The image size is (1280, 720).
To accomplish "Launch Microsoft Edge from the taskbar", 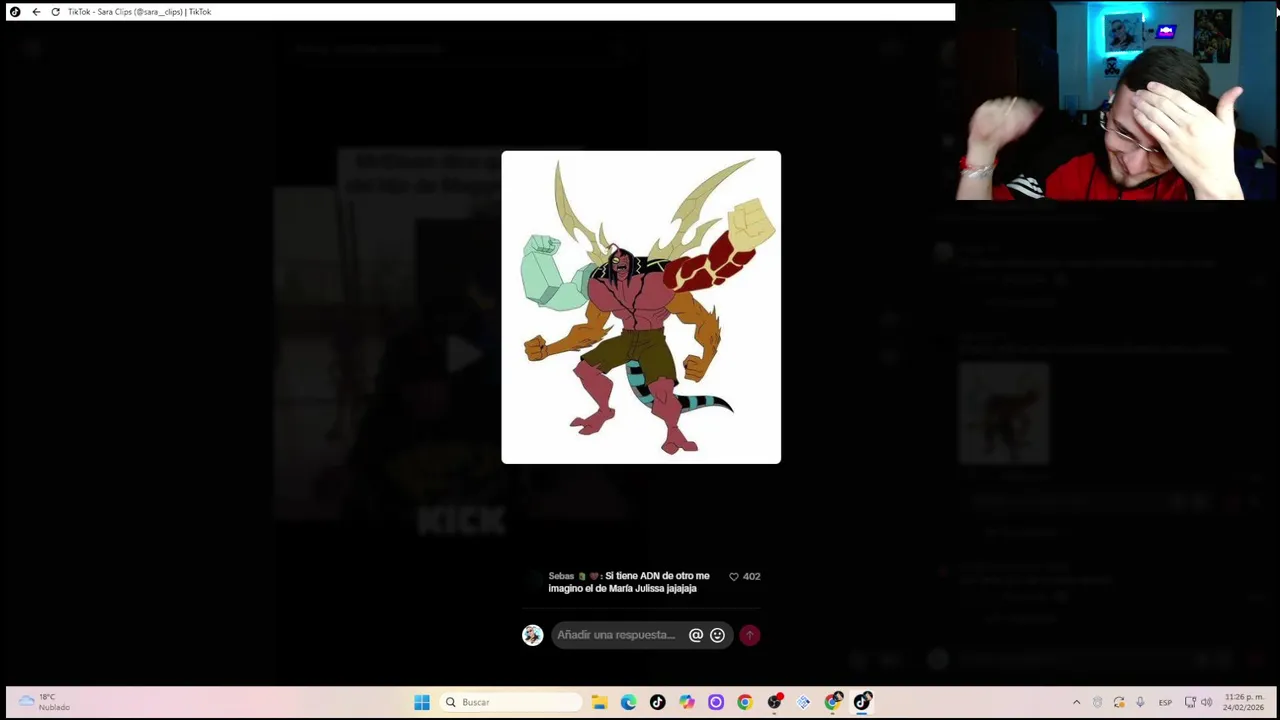I will 628,702.
